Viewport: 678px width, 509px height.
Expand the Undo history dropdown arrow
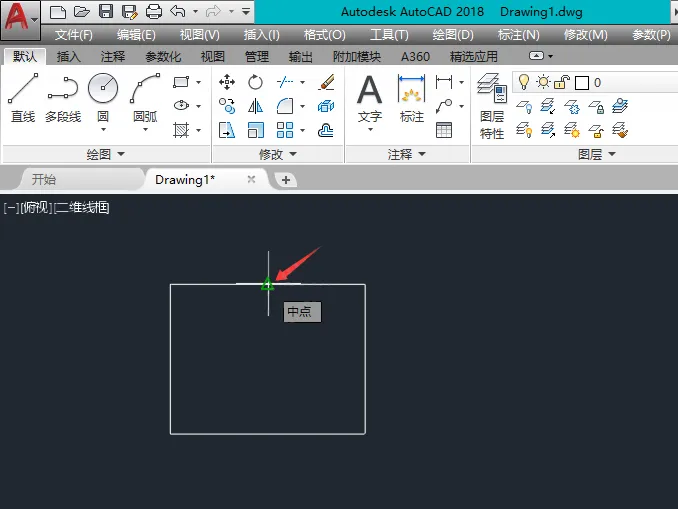(x=195, y=11)
